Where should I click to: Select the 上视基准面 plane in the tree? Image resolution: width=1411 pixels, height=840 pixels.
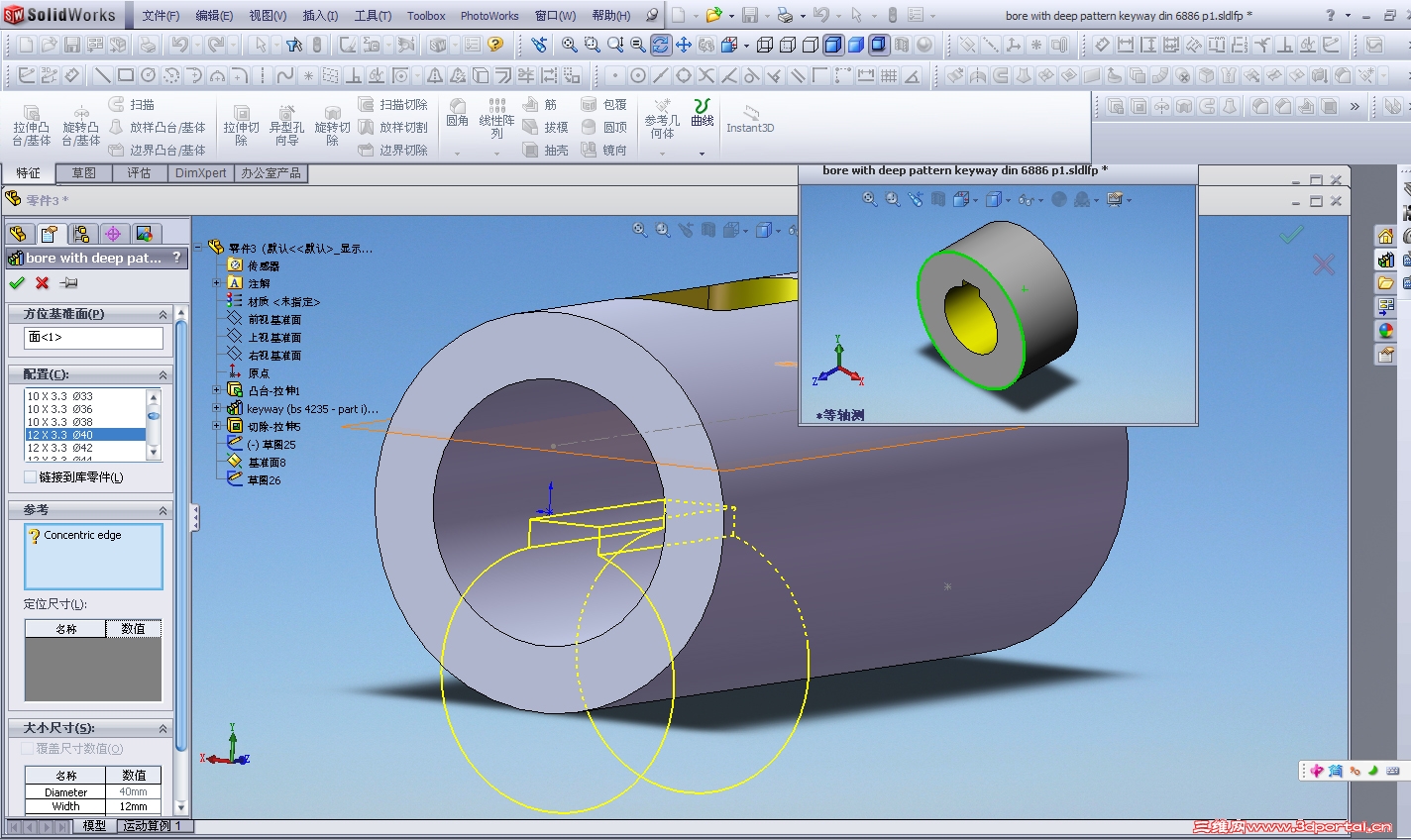click(274, 337)
